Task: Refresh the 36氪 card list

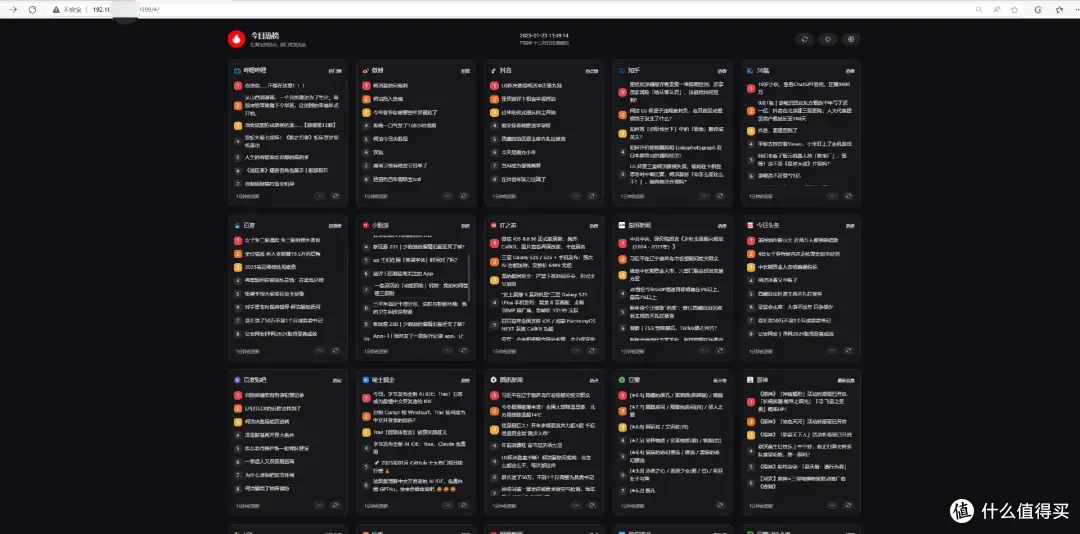Action: pyautogui.click(x=849, y=196)
